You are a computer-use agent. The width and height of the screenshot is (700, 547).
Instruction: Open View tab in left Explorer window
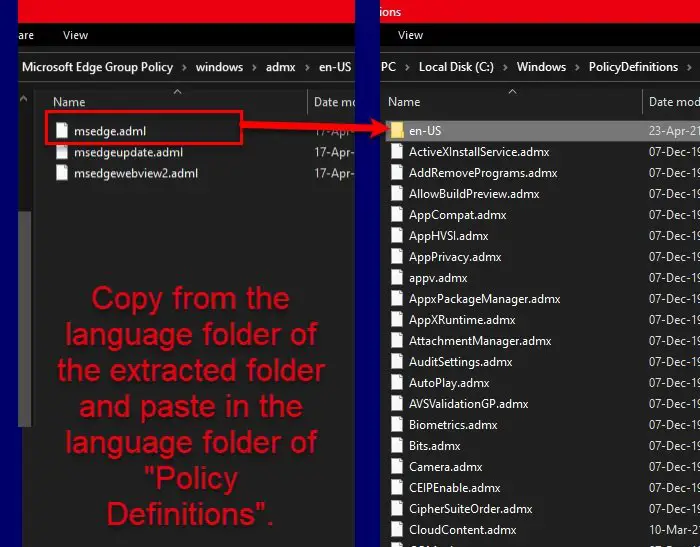click(x=75, y=35)
